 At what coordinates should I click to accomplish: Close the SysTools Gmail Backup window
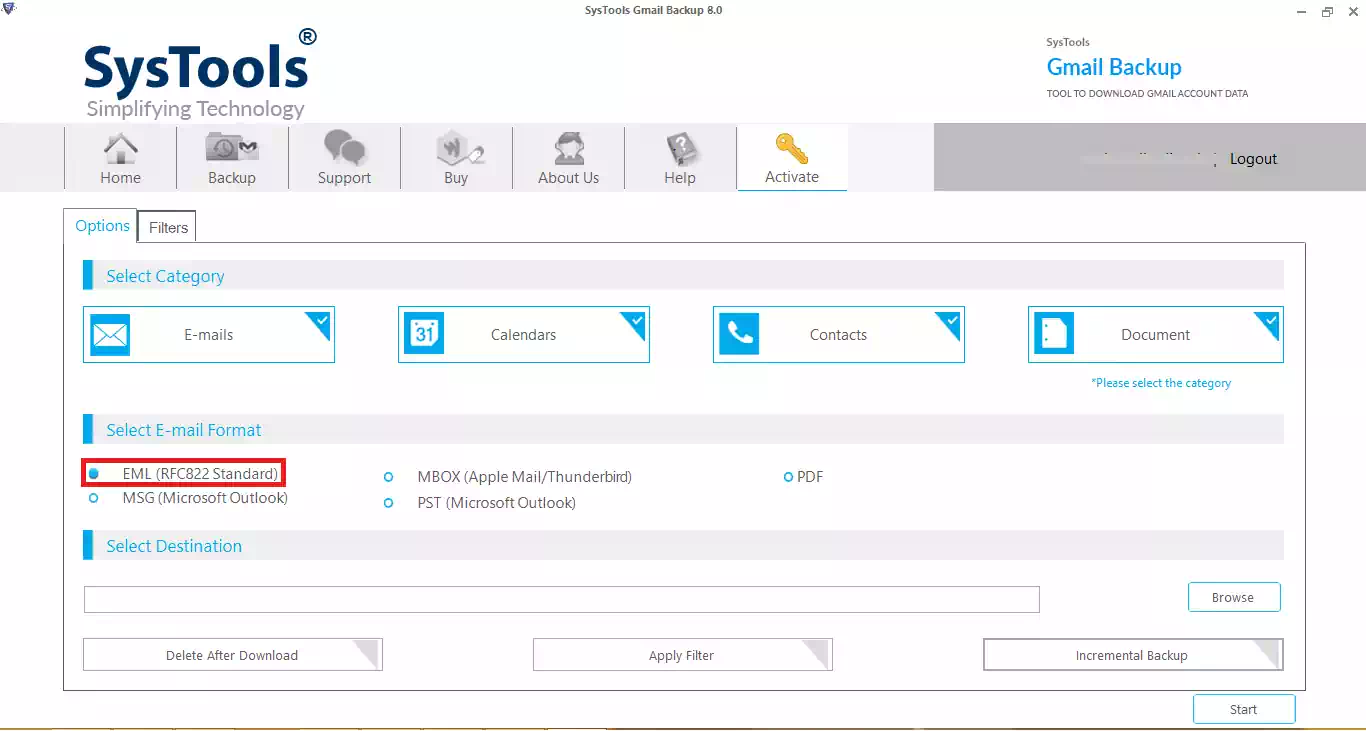1352,11
